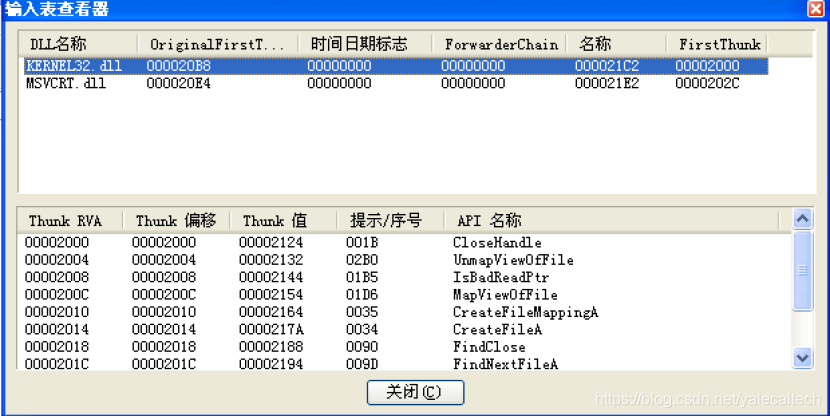Click the API 名称 column header

click(x=611, y=220)
